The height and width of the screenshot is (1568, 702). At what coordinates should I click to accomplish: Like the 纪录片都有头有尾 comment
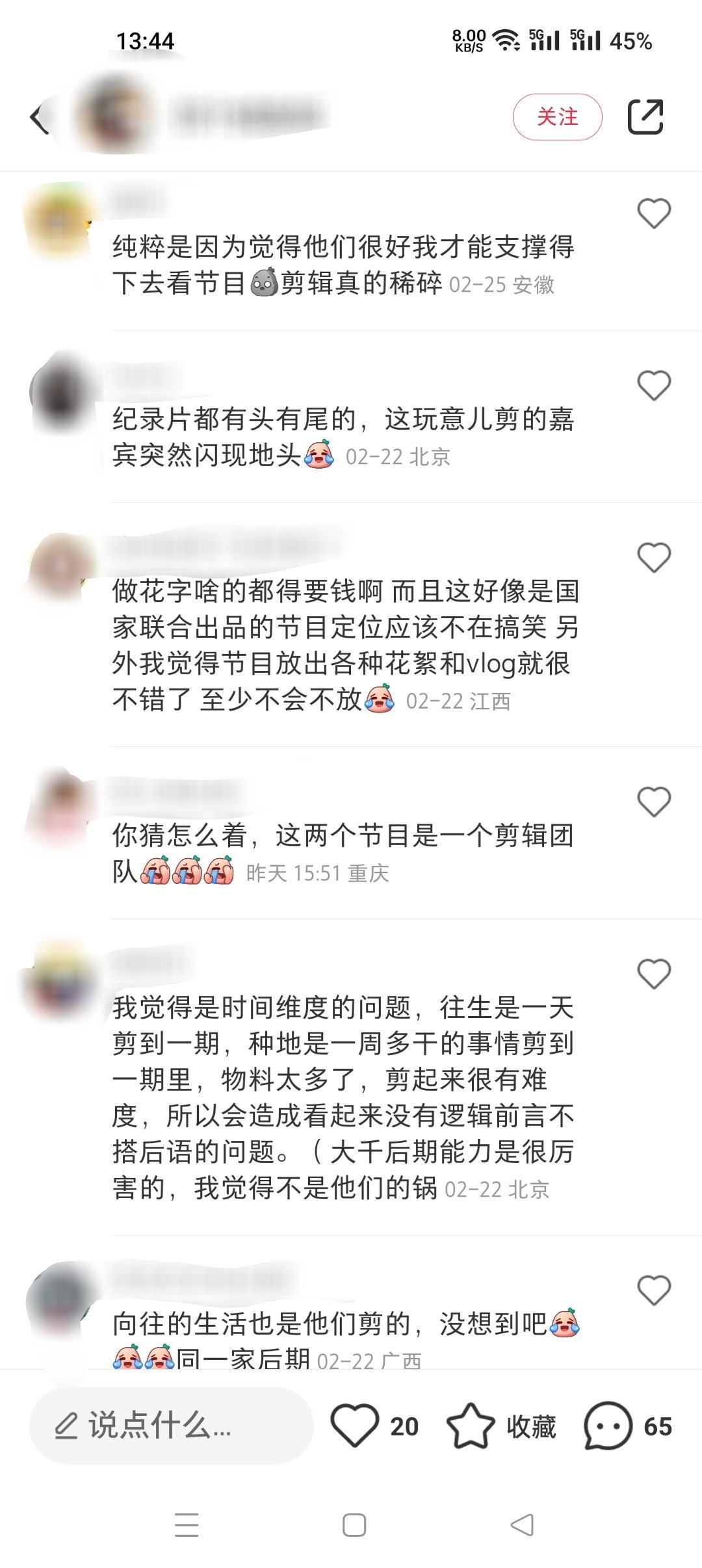[x=654, y=385]
